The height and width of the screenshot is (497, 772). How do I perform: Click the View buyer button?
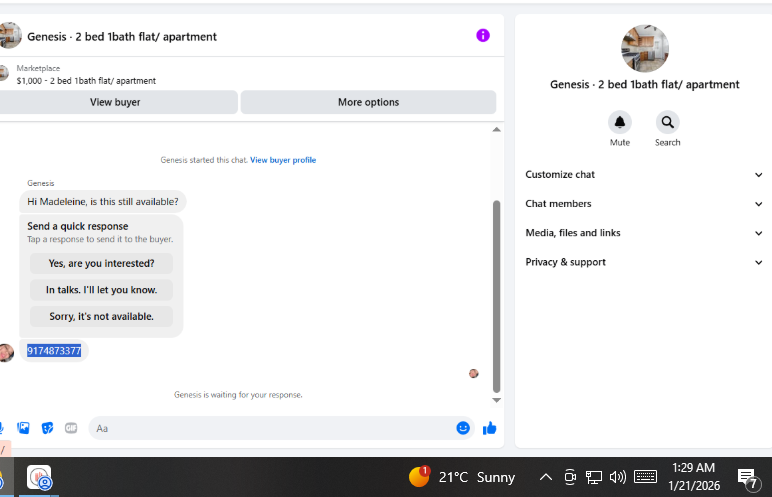[118, 102]
